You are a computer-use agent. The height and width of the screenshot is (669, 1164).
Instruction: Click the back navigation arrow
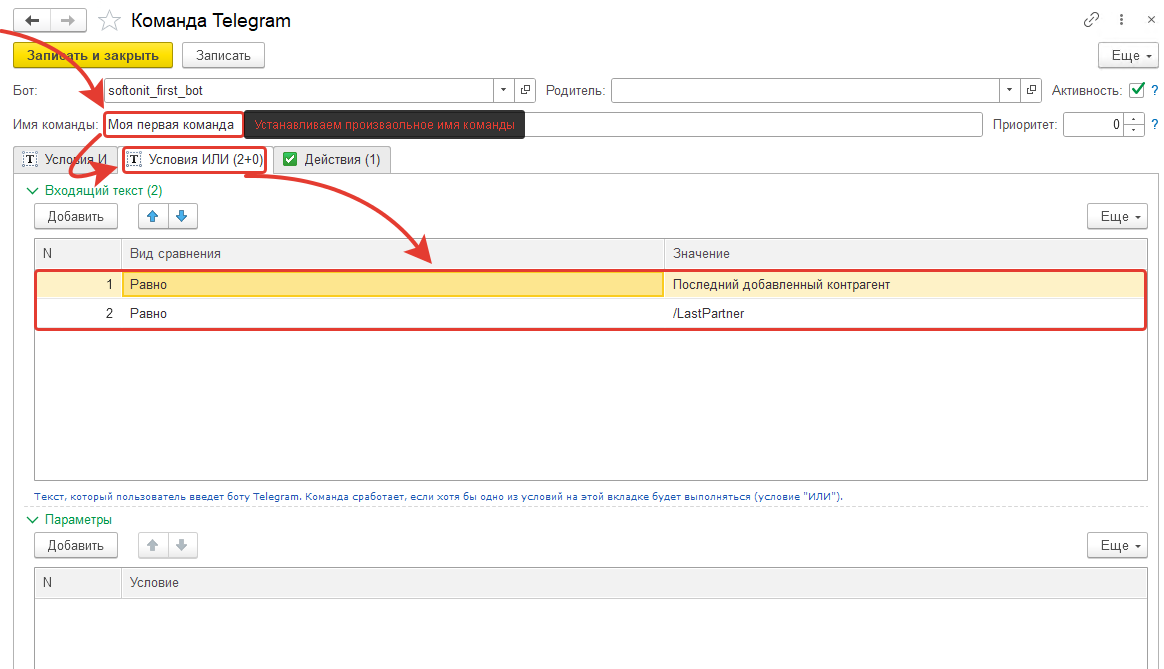(x=32, y=20)
